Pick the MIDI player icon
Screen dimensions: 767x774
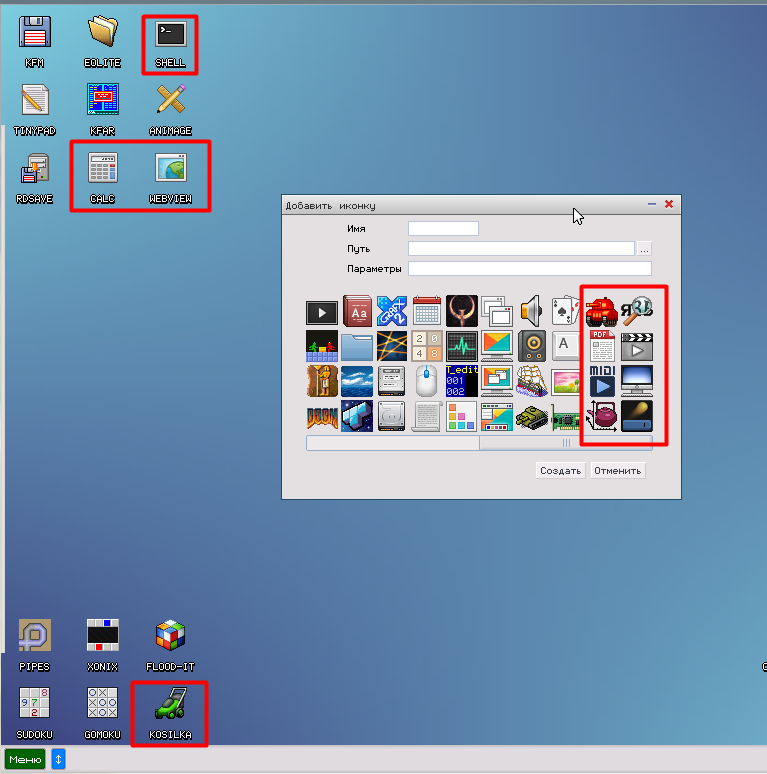coord(602,381)
